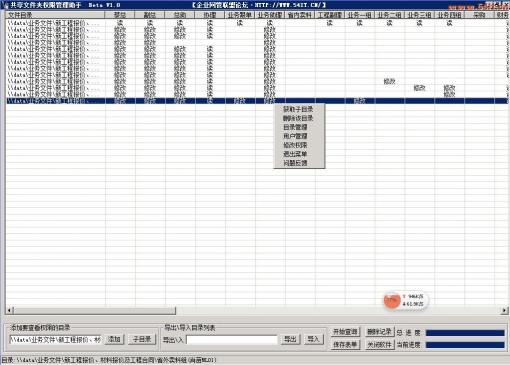The image size is (510, 365).
Task: Click the 添加 button
Action: point(114,339)
